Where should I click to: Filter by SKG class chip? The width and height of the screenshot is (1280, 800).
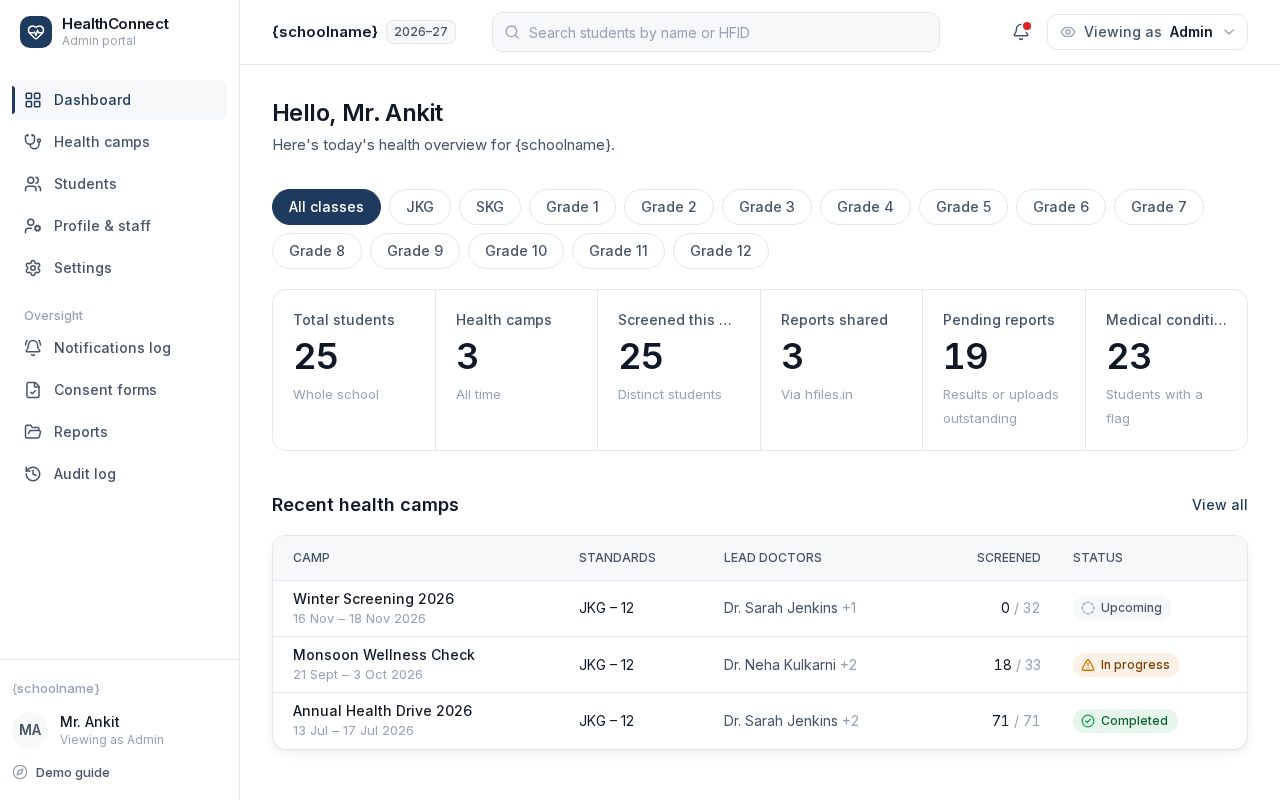[x=490, y=207]
